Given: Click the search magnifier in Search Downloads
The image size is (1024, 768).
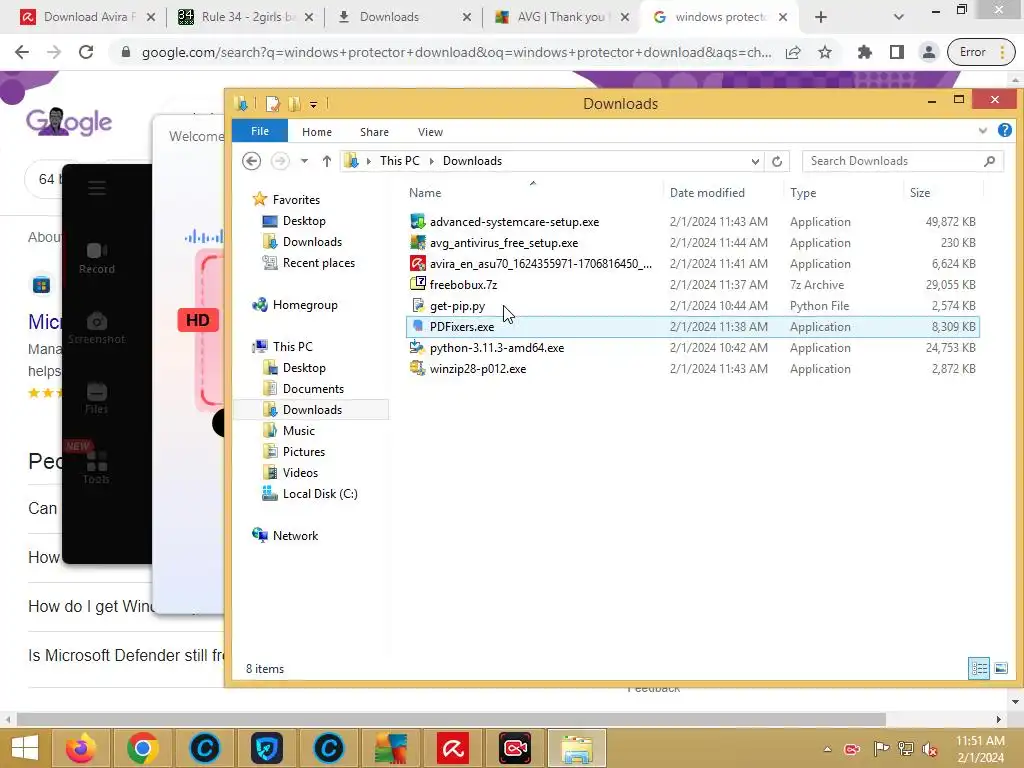Looking at the screenshot, I should 989,161.
